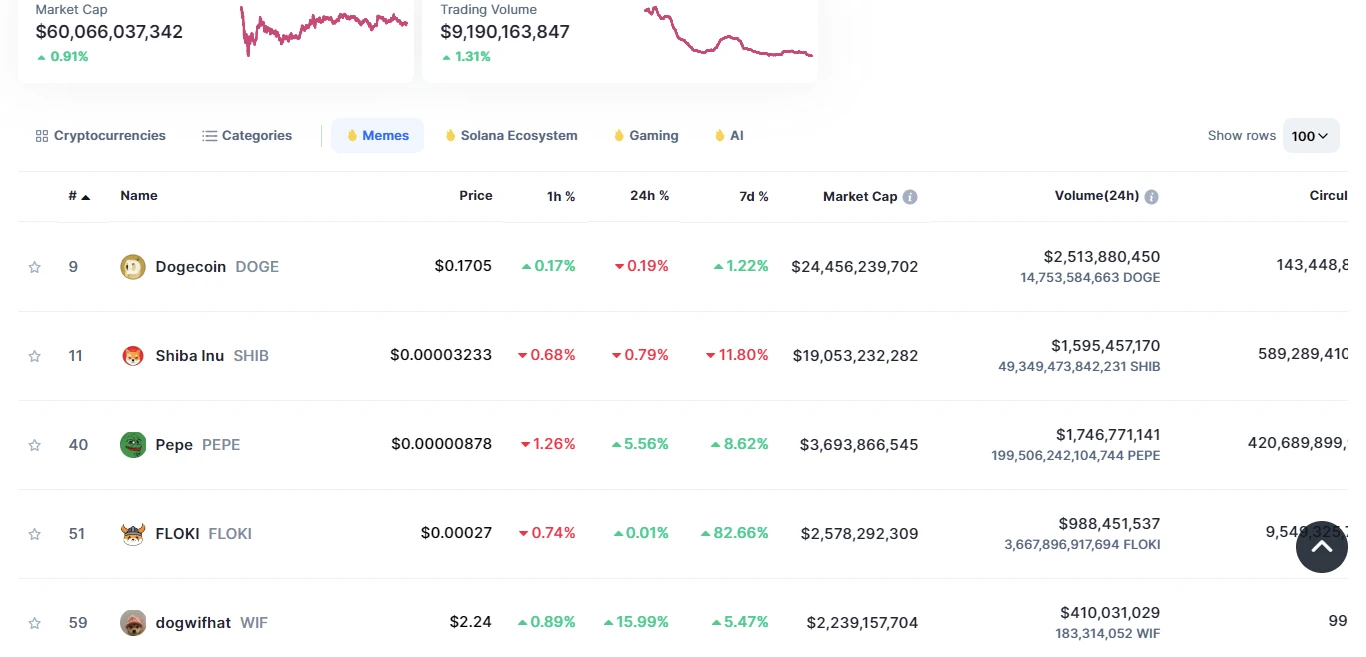Expand the Show rows 100 dropdown

tap(1311, 136)
